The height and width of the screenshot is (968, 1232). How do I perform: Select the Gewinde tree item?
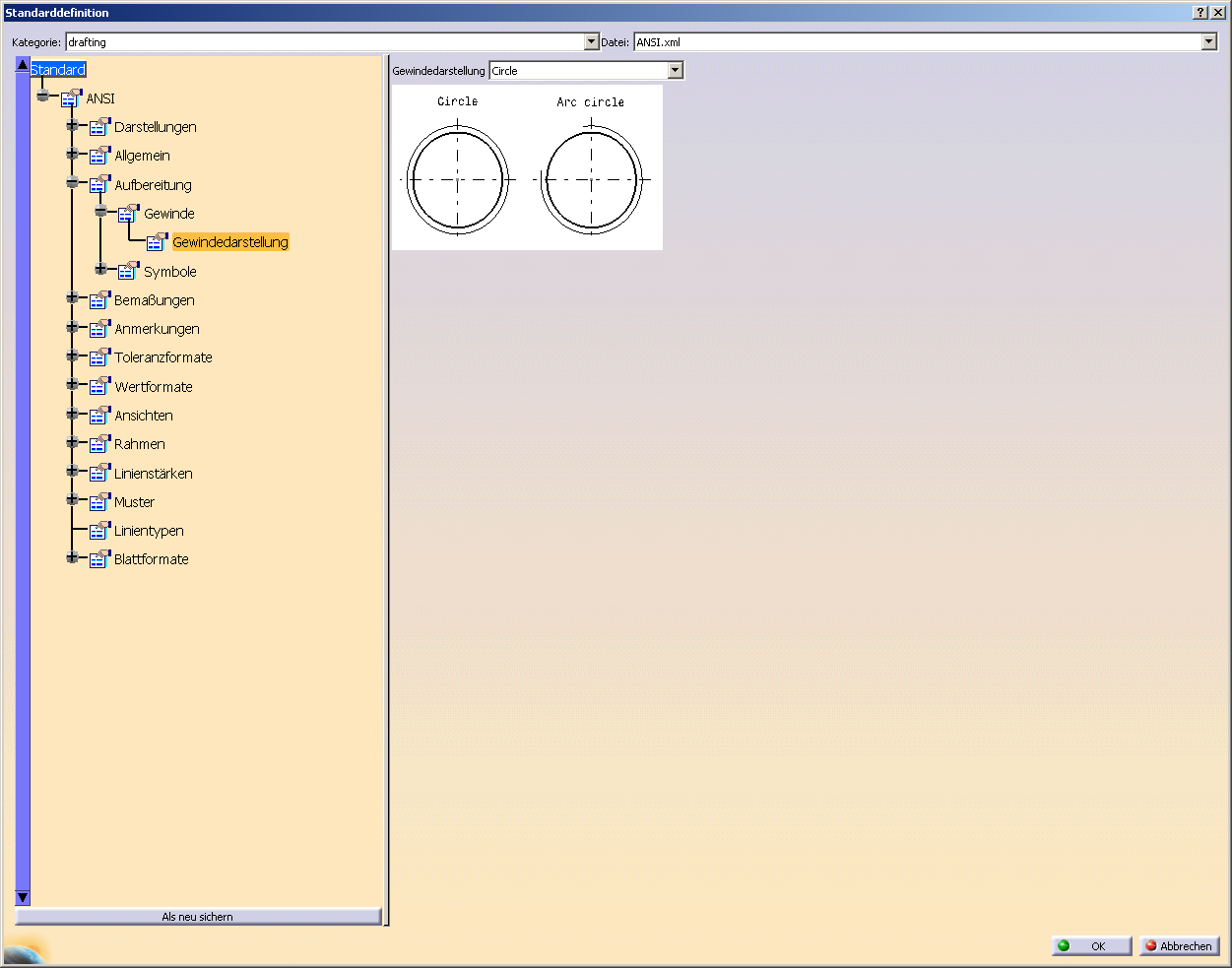[x=169, y=214]
